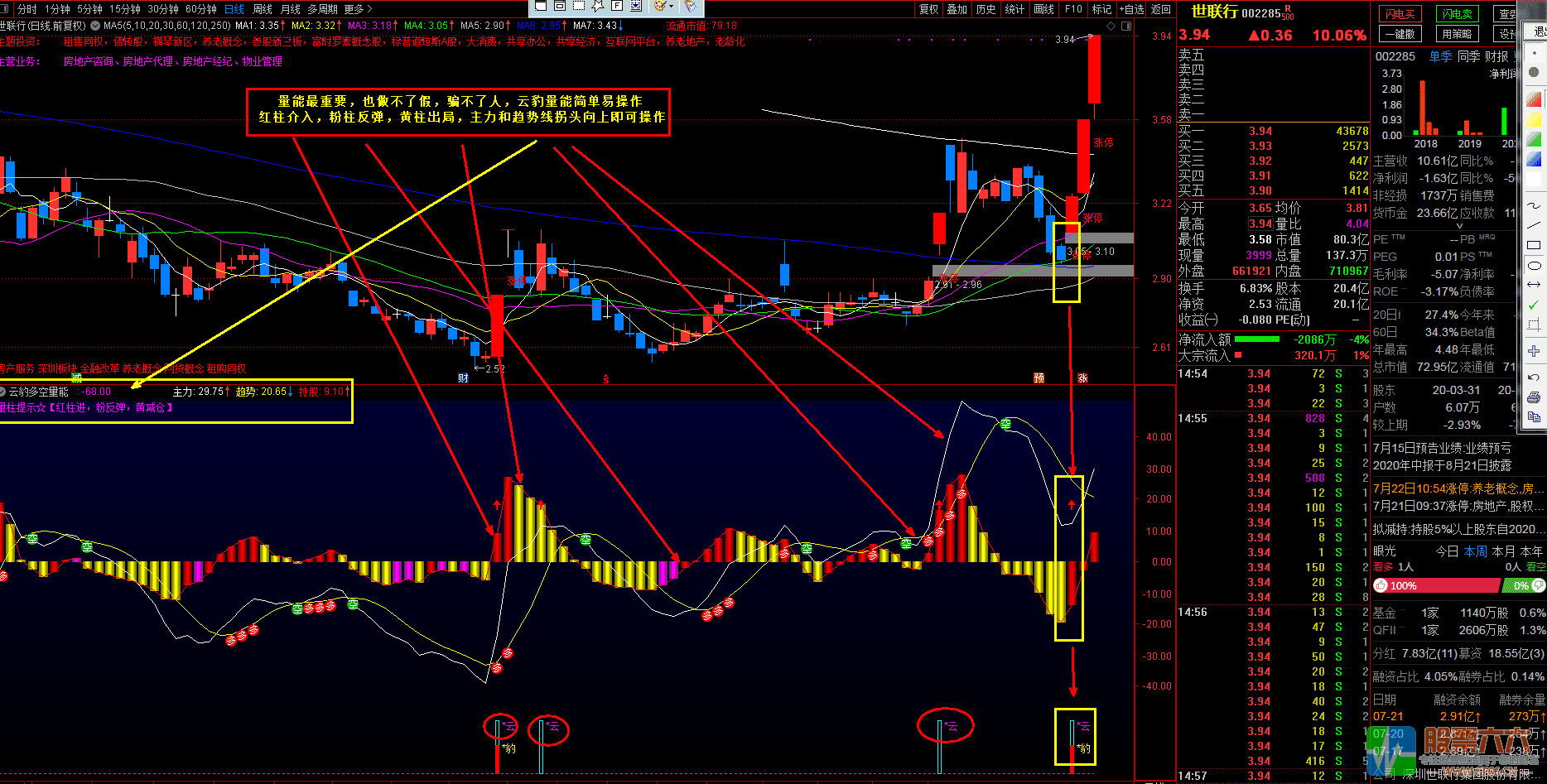Screen dimensions: 1547x784
Task: Switch to the 分时 intraday tab
Action: 27,9
